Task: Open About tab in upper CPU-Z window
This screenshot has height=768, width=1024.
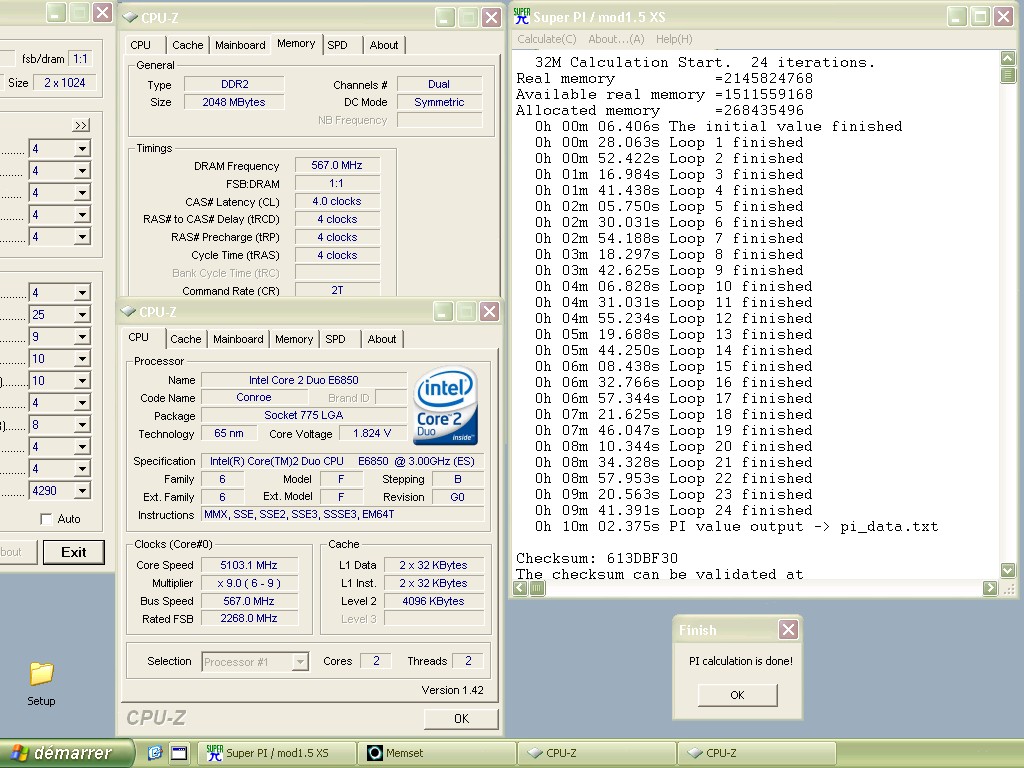Action: (x=384, y=45)
